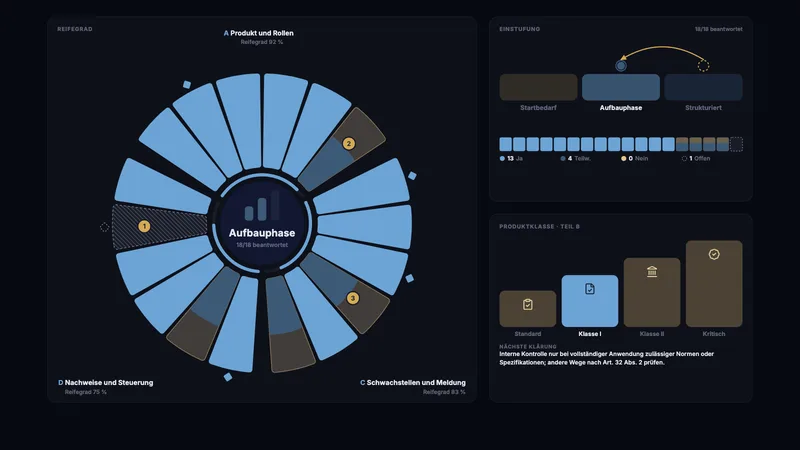Click the first blue square in the answer strip
Image resolution: width=800 pixels, height=450 pixels.
pyautogui.click(x=506, y=144)
